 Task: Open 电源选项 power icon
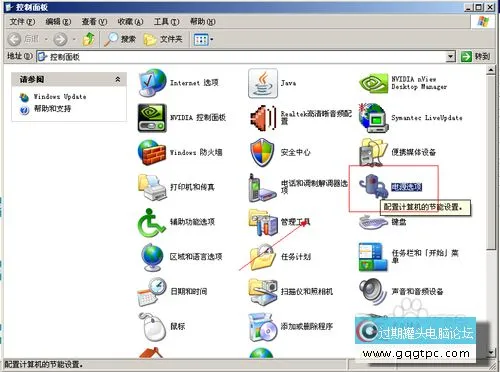(373, 187)
